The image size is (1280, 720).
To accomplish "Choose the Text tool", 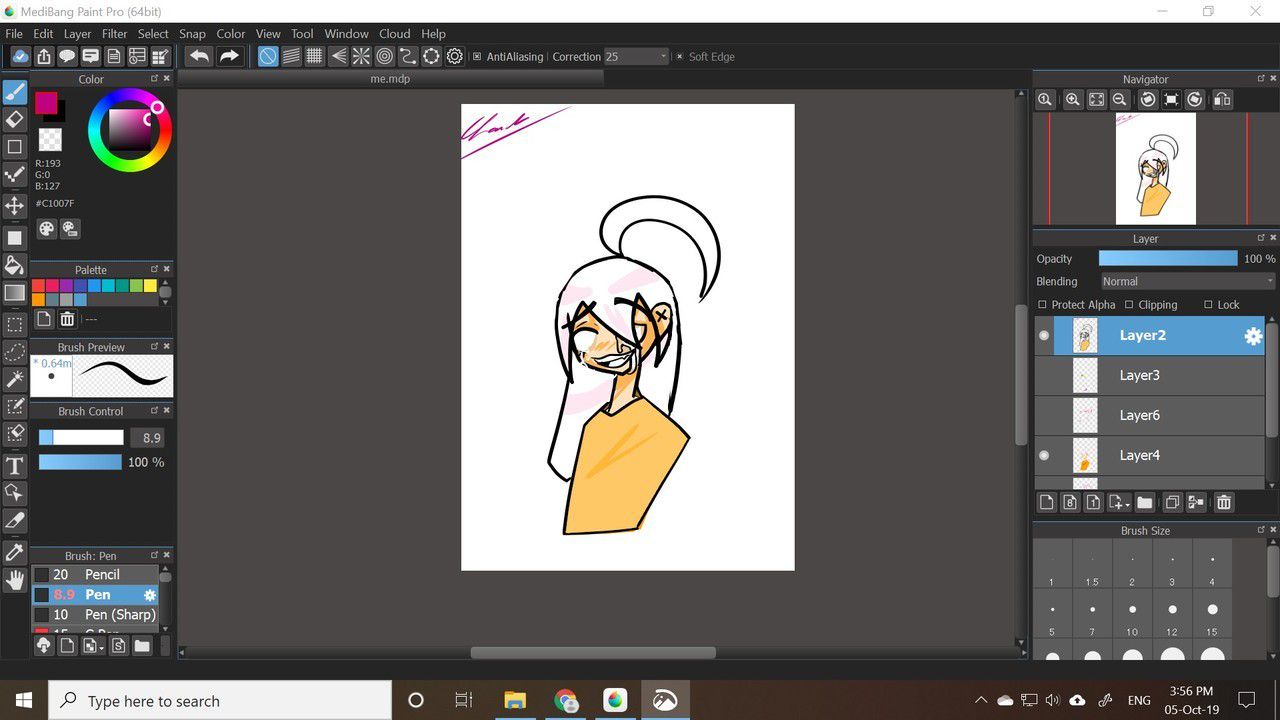I will coord(15,466).
